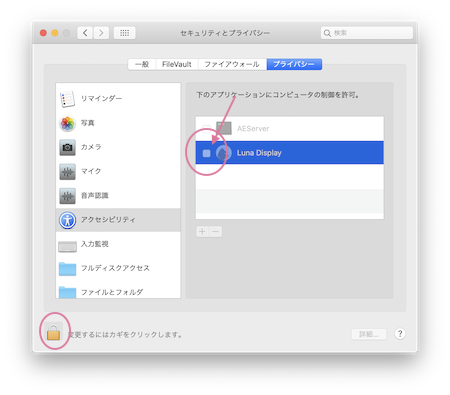
Task: Select the リマインダー reminders icon
Action: coord(67,99)
